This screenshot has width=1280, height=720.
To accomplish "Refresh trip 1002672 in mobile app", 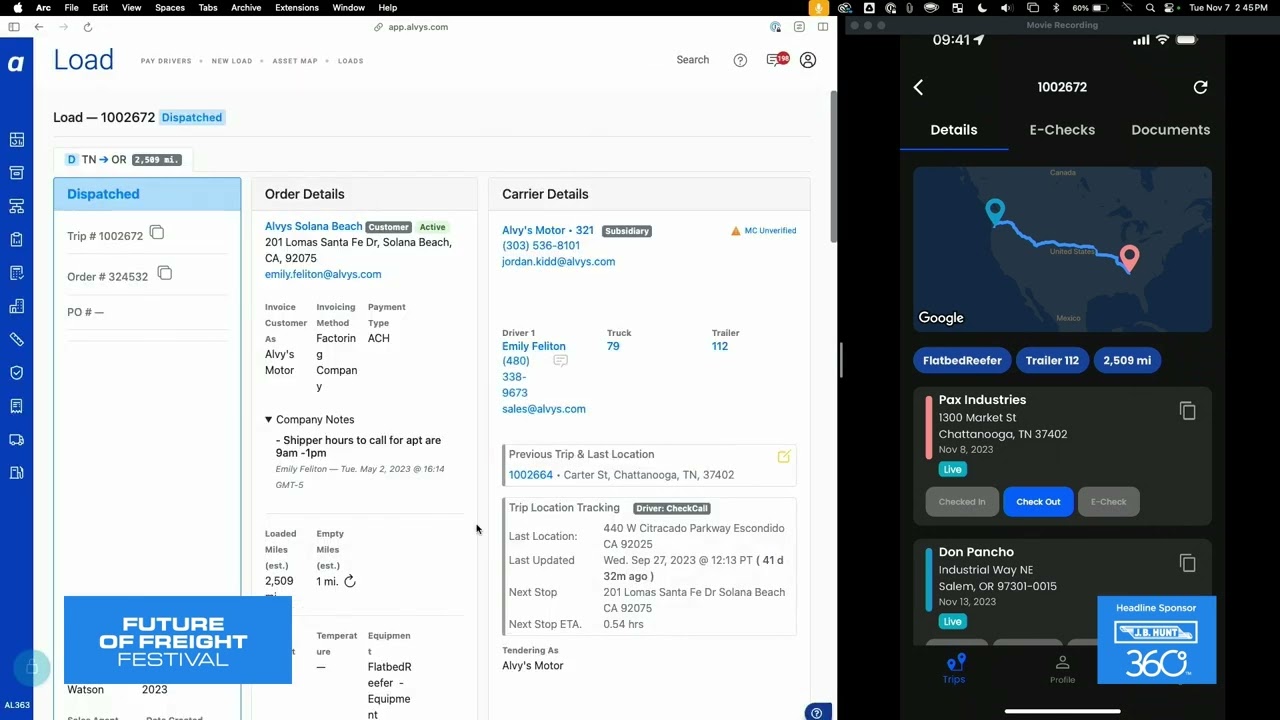I will click(1200, 87).
